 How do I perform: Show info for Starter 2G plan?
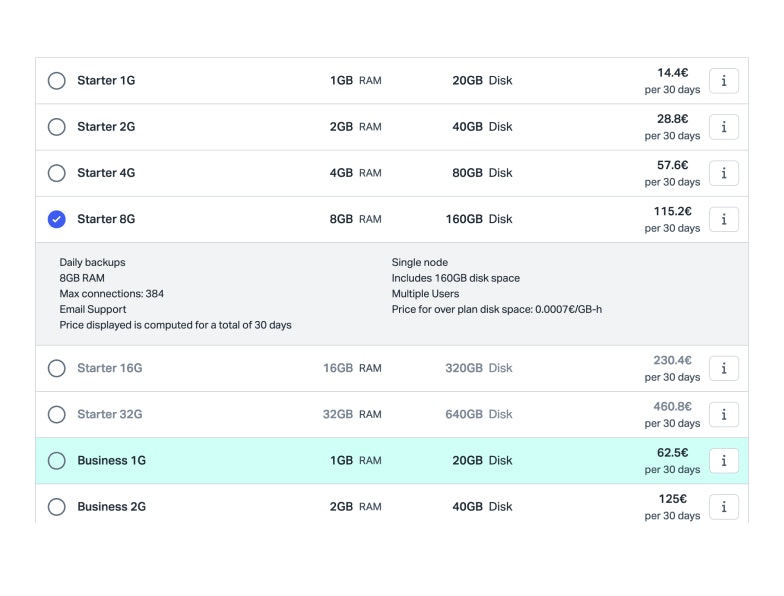[x=724, y=127]
